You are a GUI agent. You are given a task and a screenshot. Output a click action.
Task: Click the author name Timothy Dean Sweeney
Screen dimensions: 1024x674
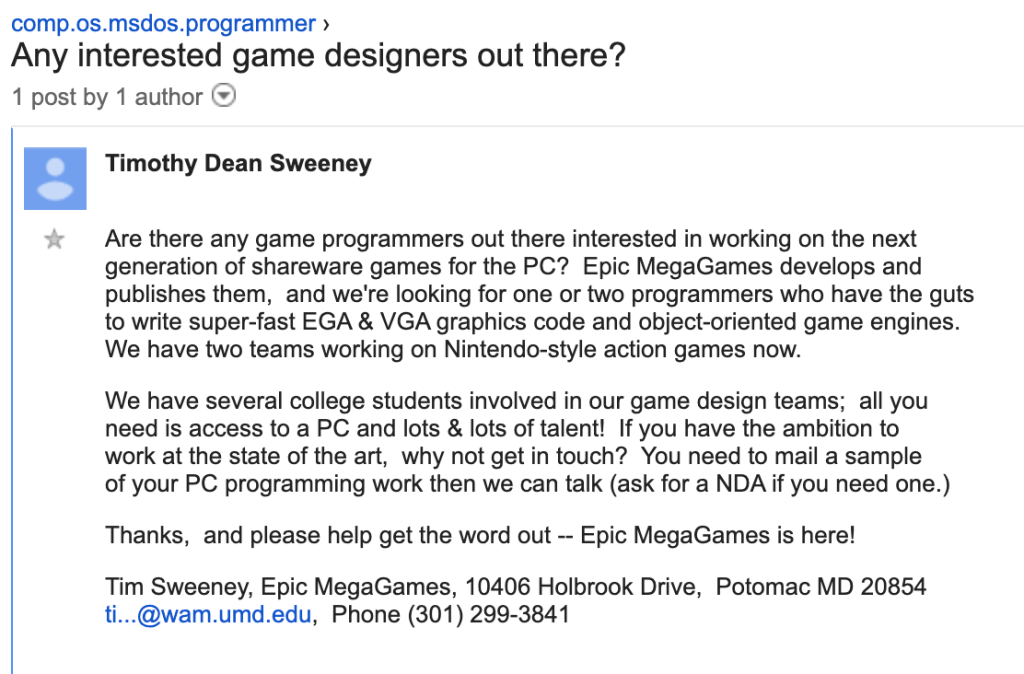point(238,162)
